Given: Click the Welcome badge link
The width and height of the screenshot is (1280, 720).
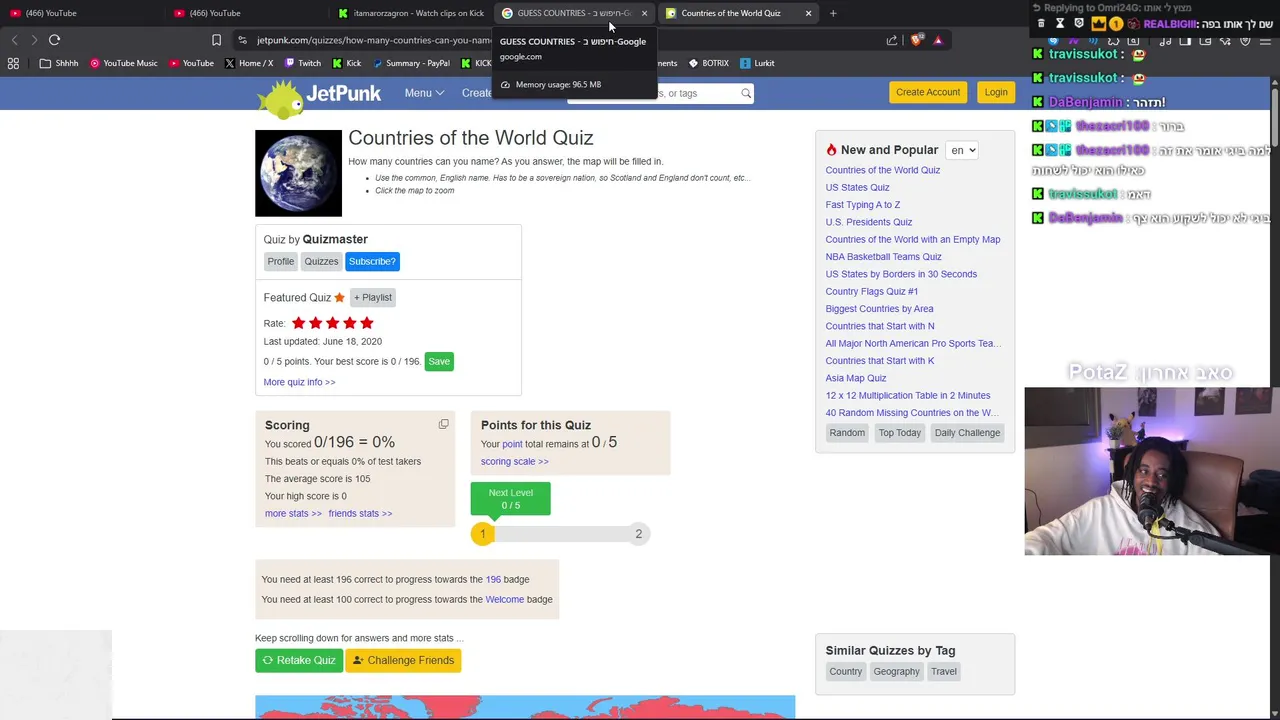Looking at the screenshot, I should pyautogui.click(x=504, y=599).
